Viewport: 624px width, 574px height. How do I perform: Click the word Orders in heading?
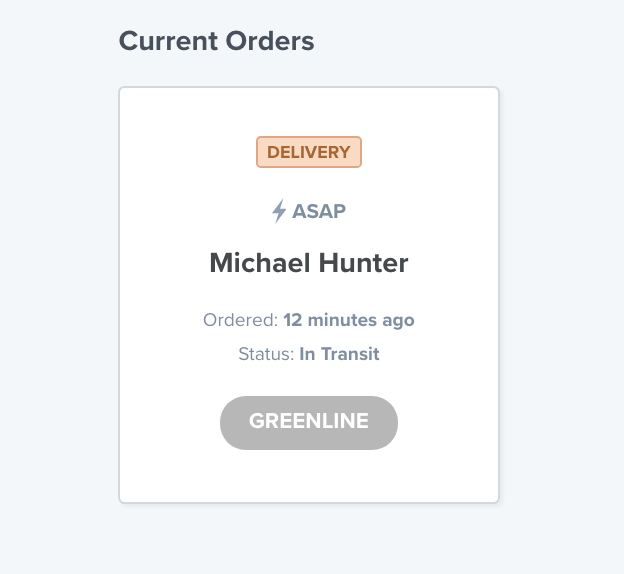270,41
